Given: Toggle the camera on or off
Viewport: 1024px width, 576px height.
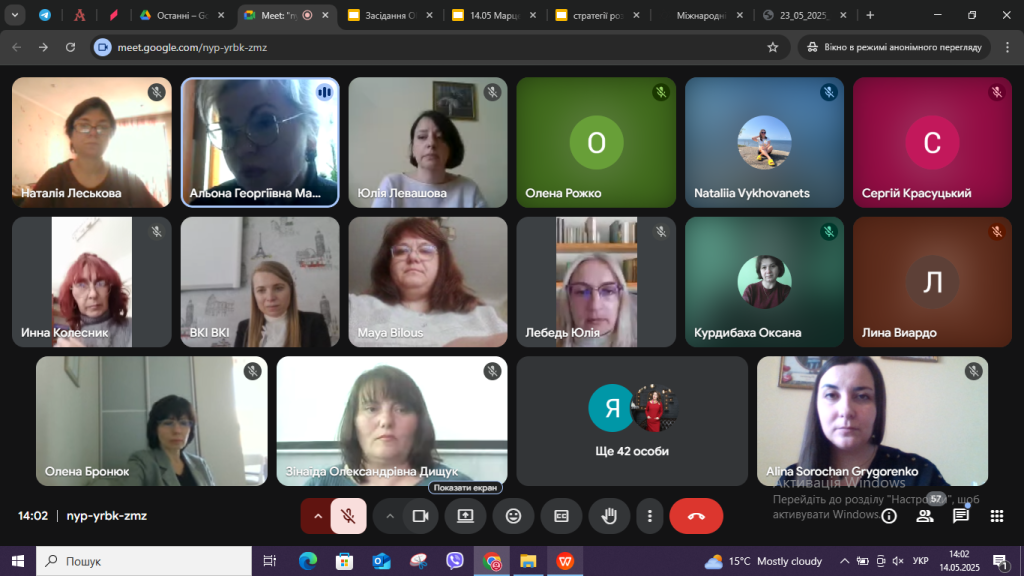Looking at the screenshot, I should pos(420,516).
